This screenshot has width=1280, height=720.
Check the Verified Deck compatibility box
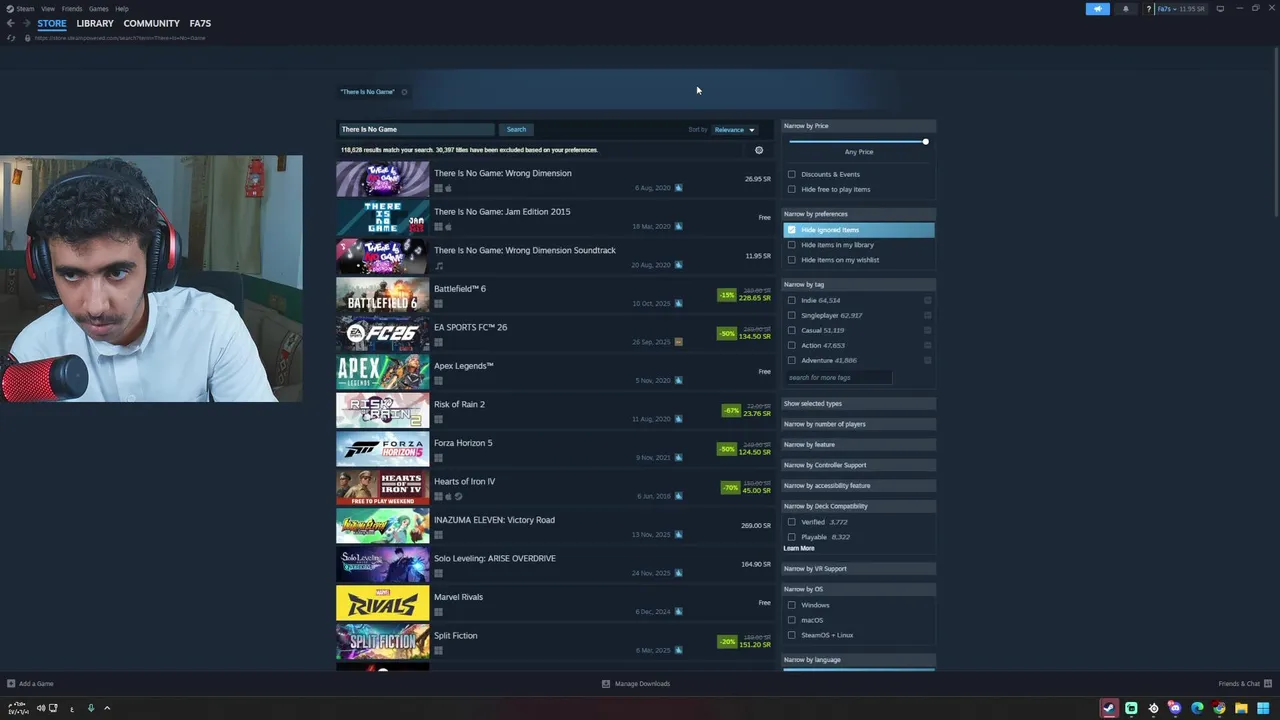point(792,522)
